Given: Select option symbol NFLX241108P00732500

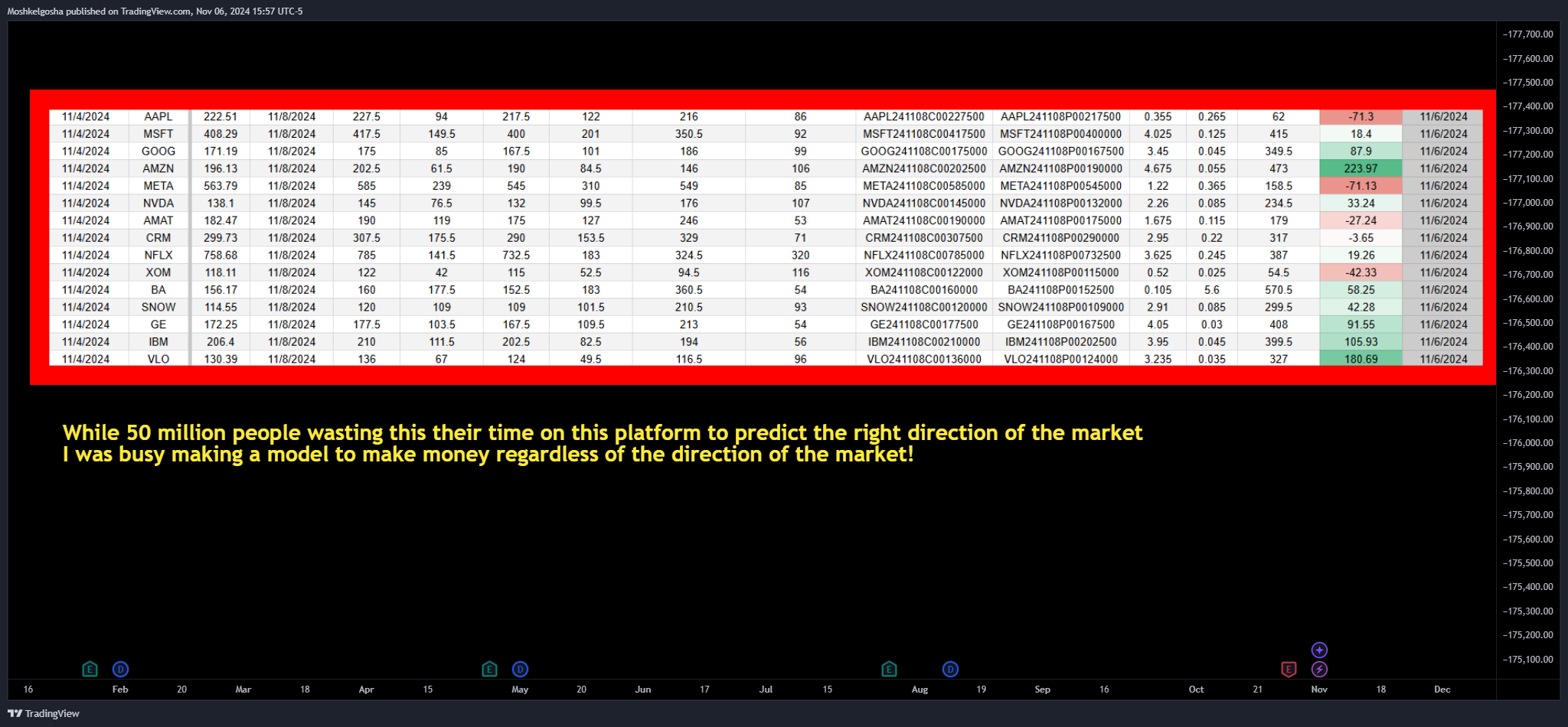Looking at the screenshot, I should (1061, 256).
